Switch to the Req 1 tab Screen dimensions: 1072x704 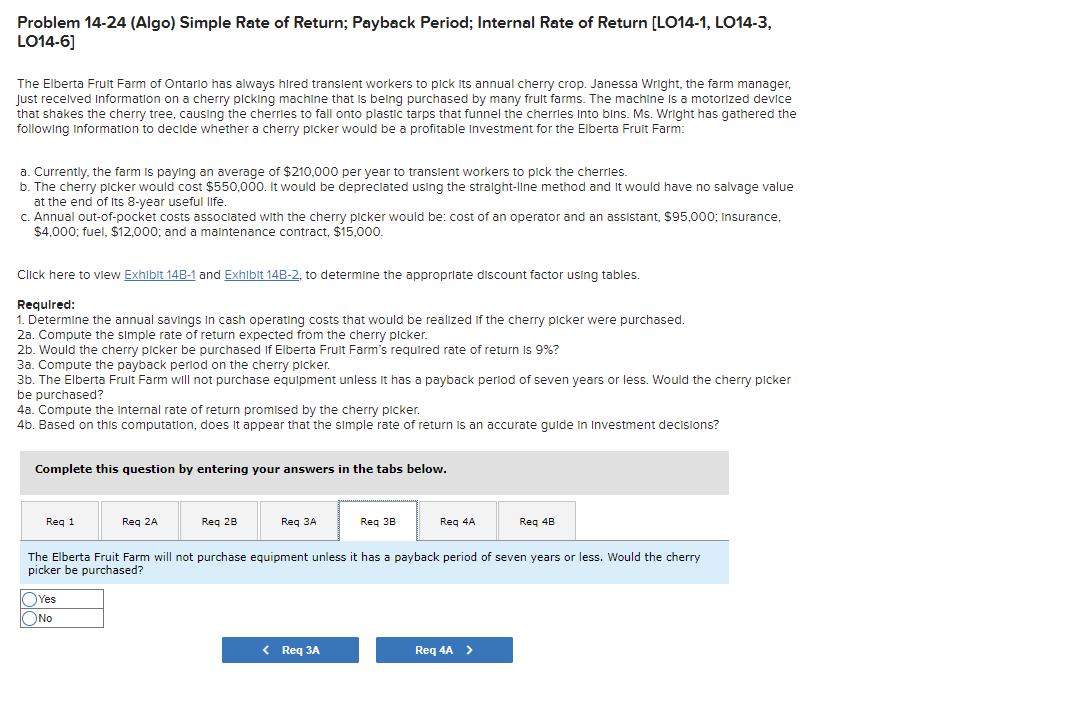59,520
